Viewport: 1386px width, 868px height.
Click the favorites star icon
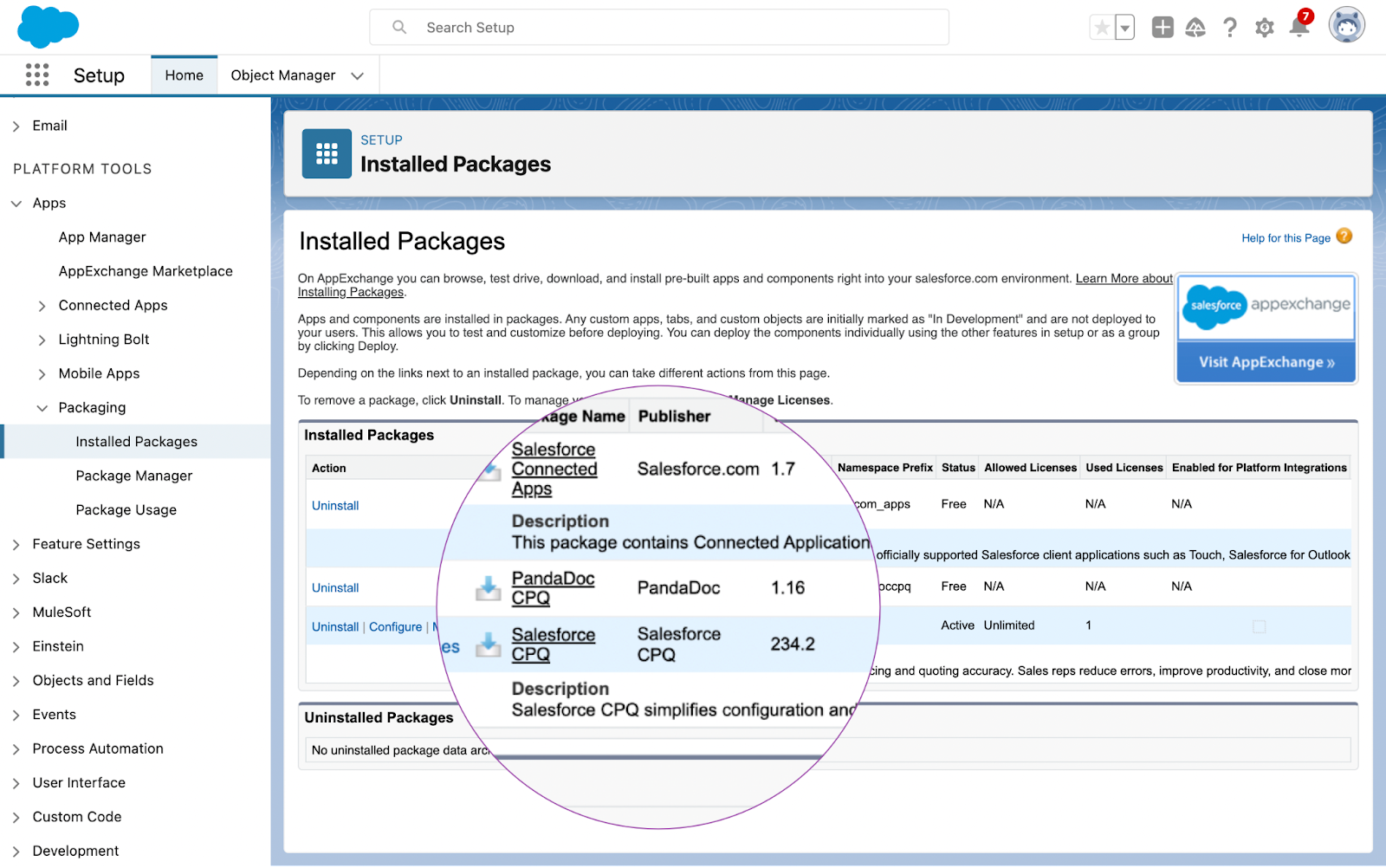(x=1102, y=28)
